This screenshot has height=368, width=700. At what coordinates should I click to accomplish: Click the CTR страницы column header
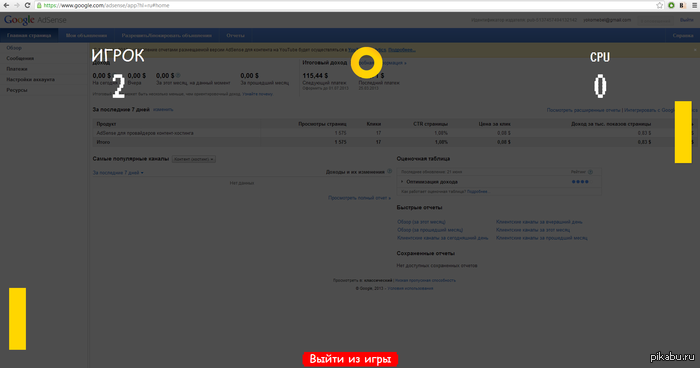430,124
